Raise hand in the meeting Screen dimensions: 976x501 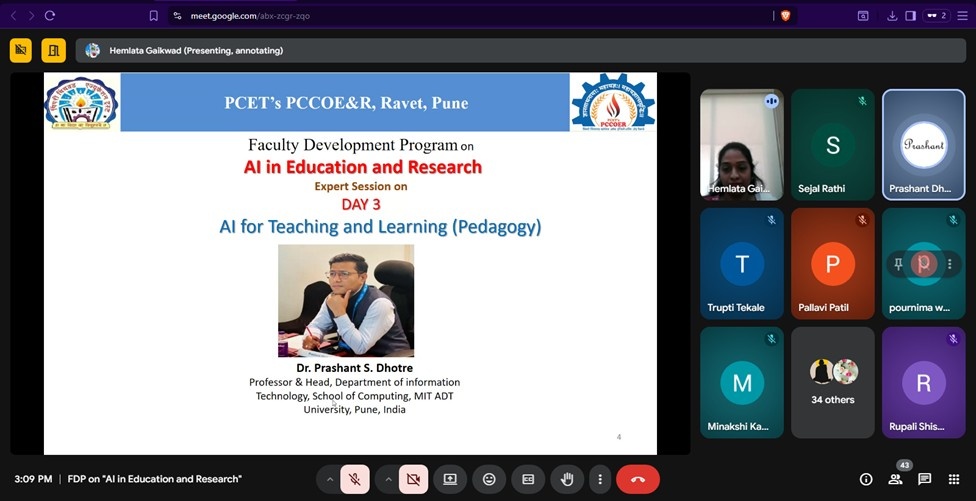click(x=566, y=479)
